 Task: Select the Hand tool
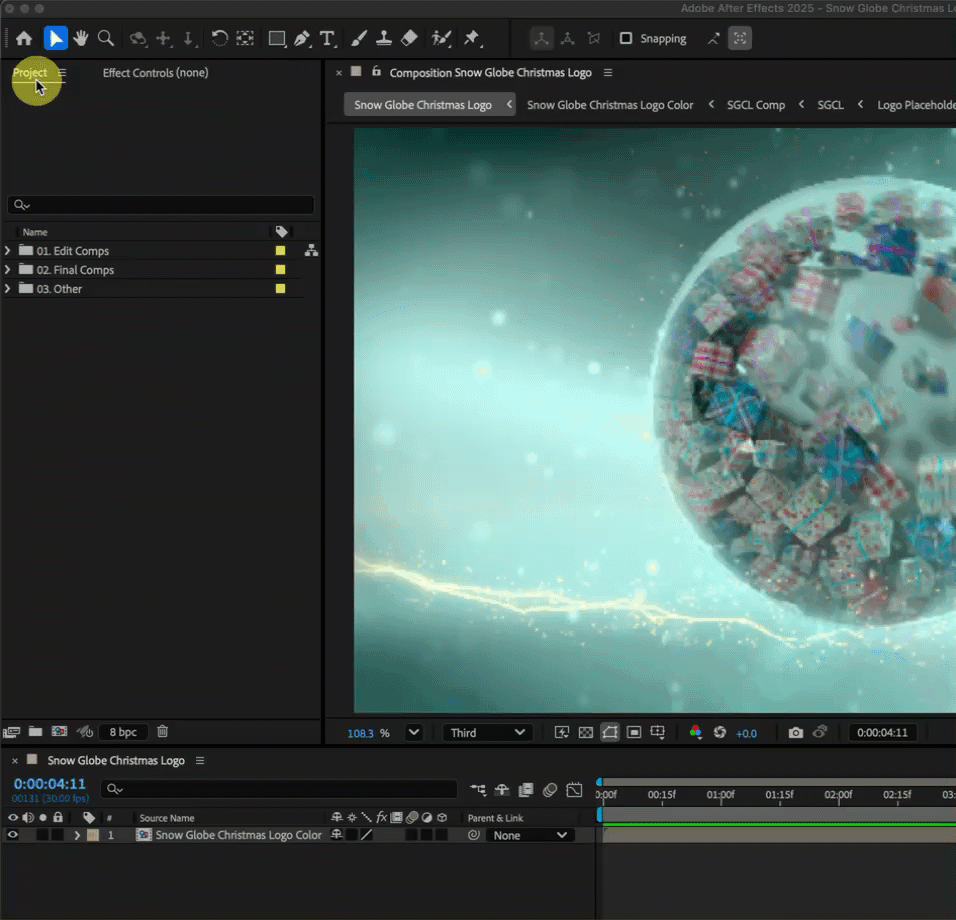point(80,38)
